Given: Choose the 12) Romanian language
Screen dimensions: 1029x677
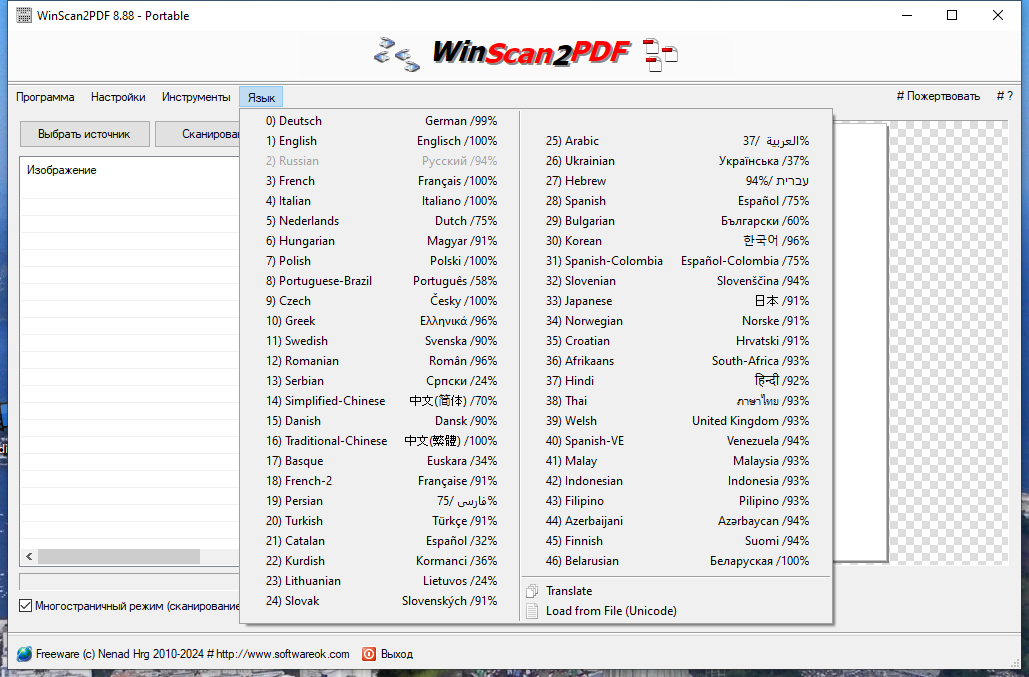Looking at the screenshot, I should point(381,361).
